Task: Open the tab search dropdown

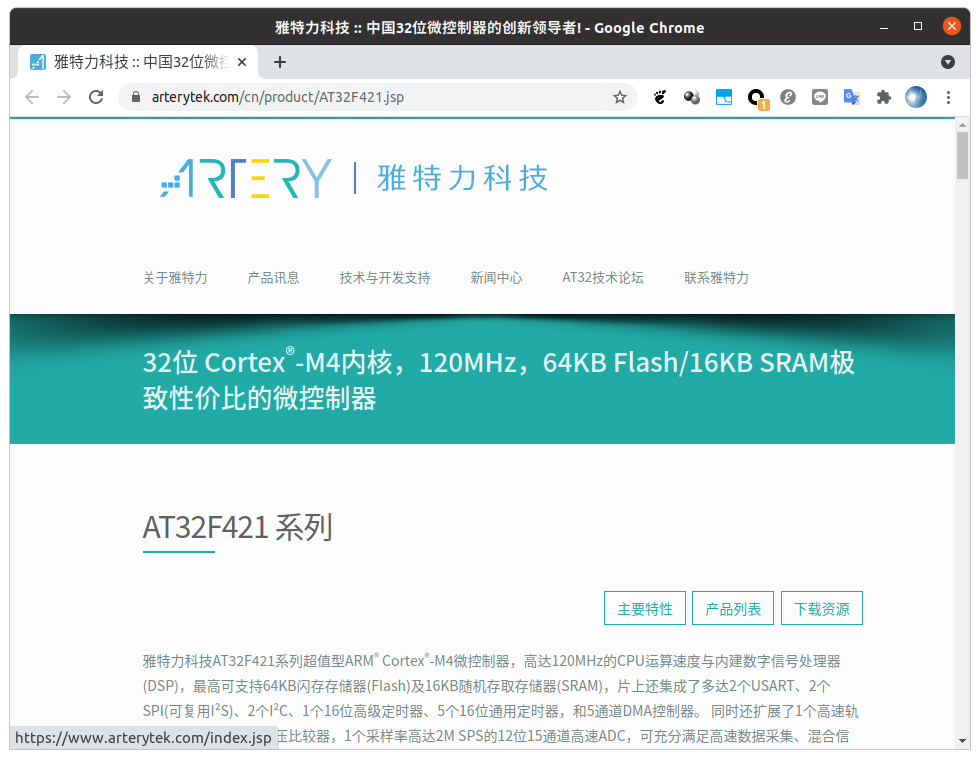Action: 948,62
